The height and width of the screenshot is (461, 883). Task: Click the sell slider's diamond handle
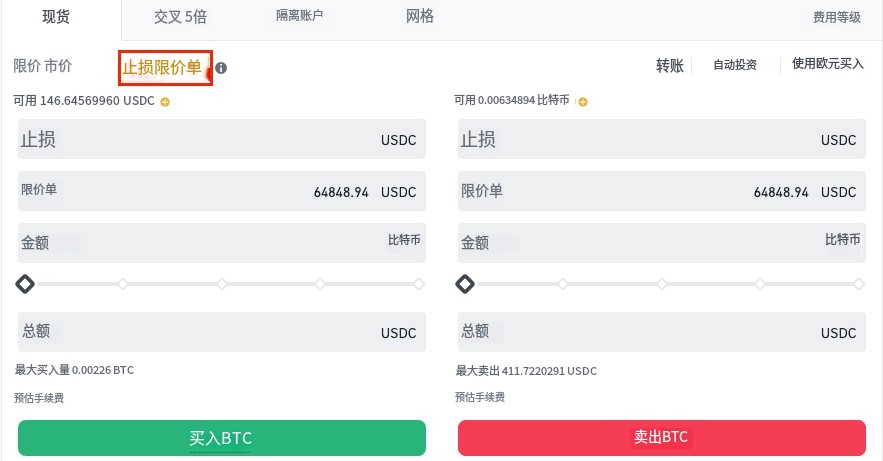click(x=465, y=284)
